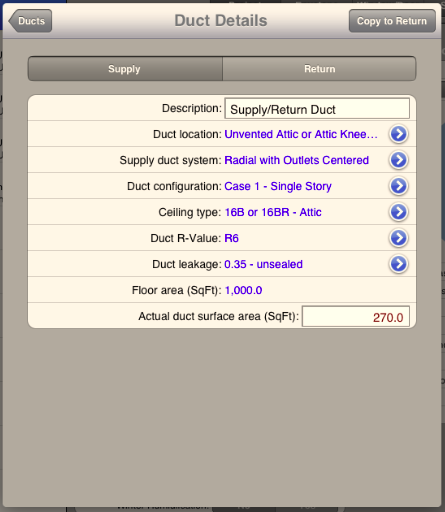Switch to the Supply segment
Viewport: 445px width, 512px height.
pyautogui.click(x=125, y=69)
